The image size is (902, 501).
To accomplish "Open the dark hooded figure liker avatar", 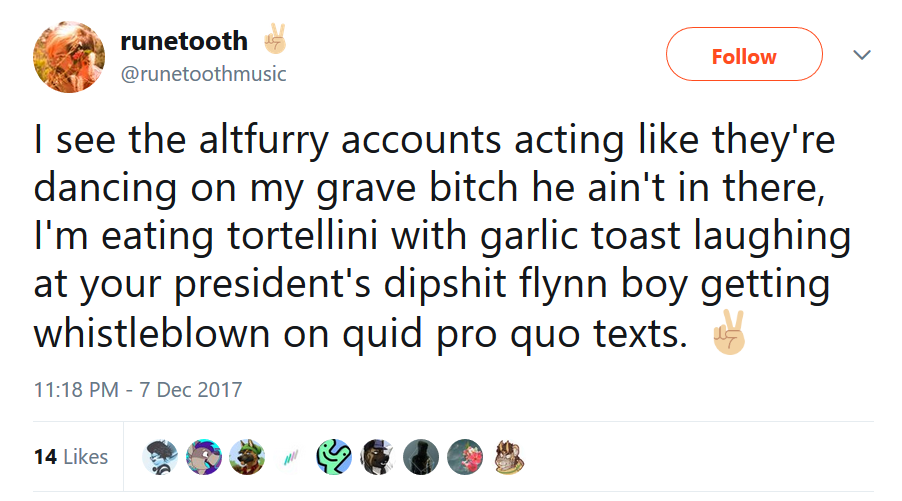I will click(x=421, y=457).
